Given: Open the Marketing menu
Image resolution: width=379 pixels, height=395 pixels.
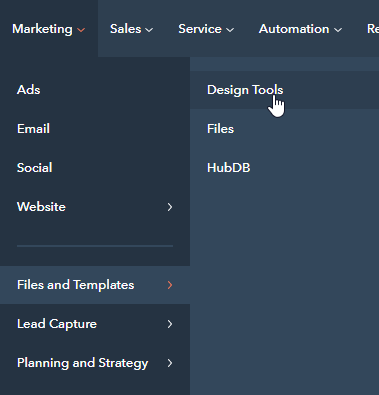Looking at the screenshot, I should (49, 29).
